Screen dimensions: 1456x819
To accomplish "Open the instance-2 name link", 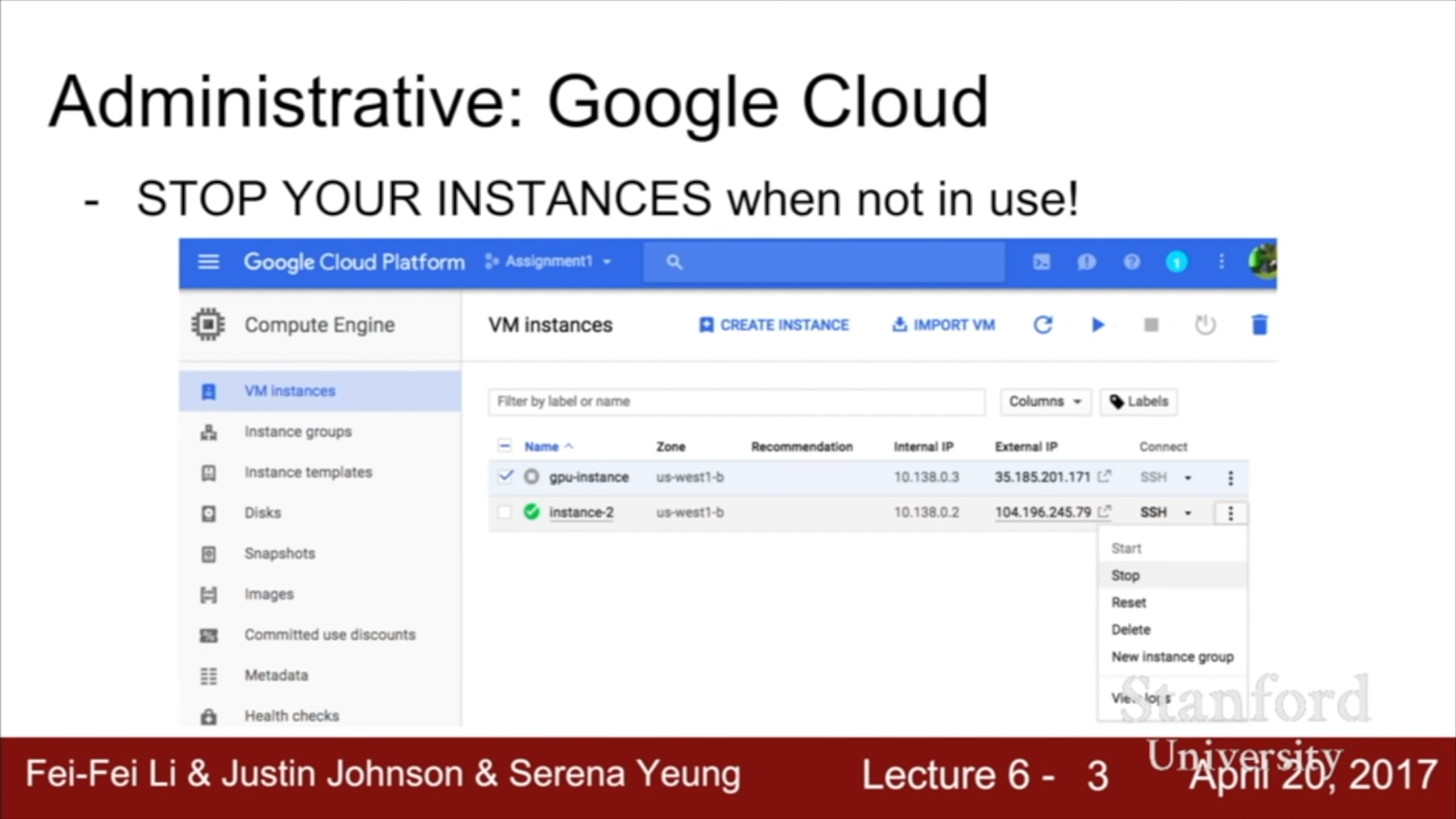I will (581, 512).
